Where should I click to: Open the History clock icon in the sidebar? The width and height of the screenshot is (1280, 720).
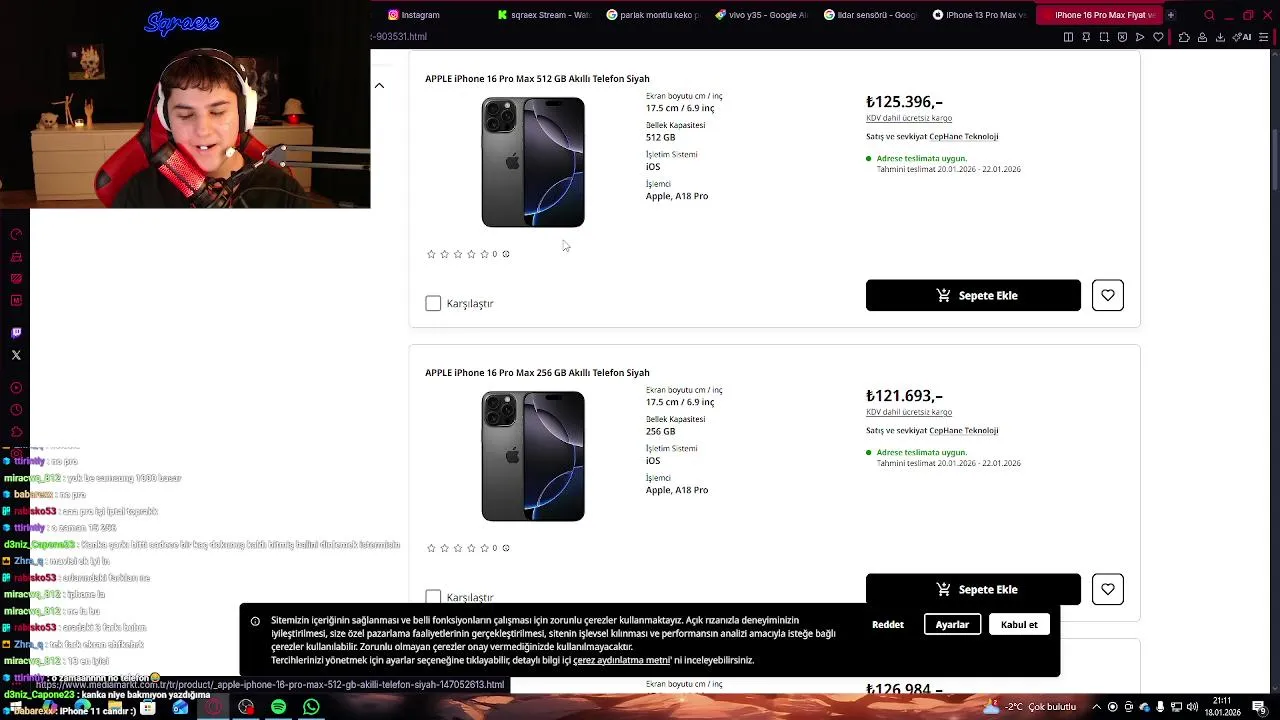pyautogui.click(x=16, y=410)
